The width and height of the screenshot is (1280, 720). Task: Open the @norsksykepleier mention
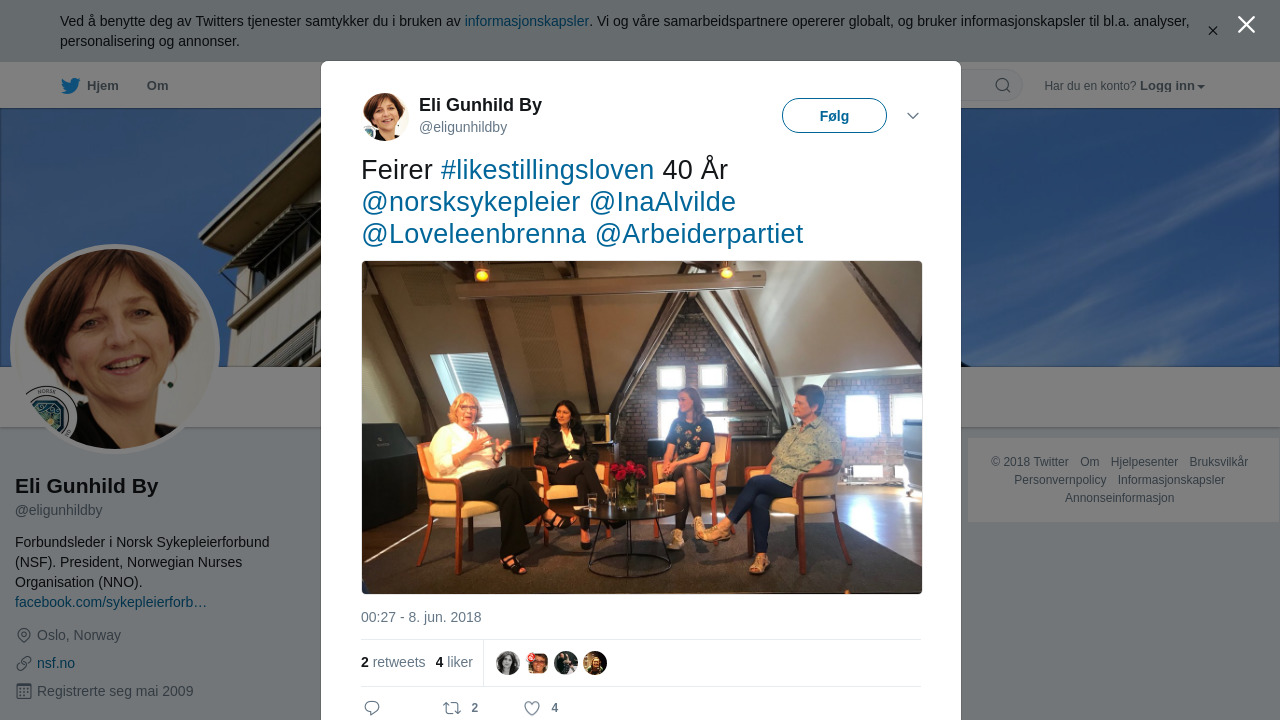[471, 202]
